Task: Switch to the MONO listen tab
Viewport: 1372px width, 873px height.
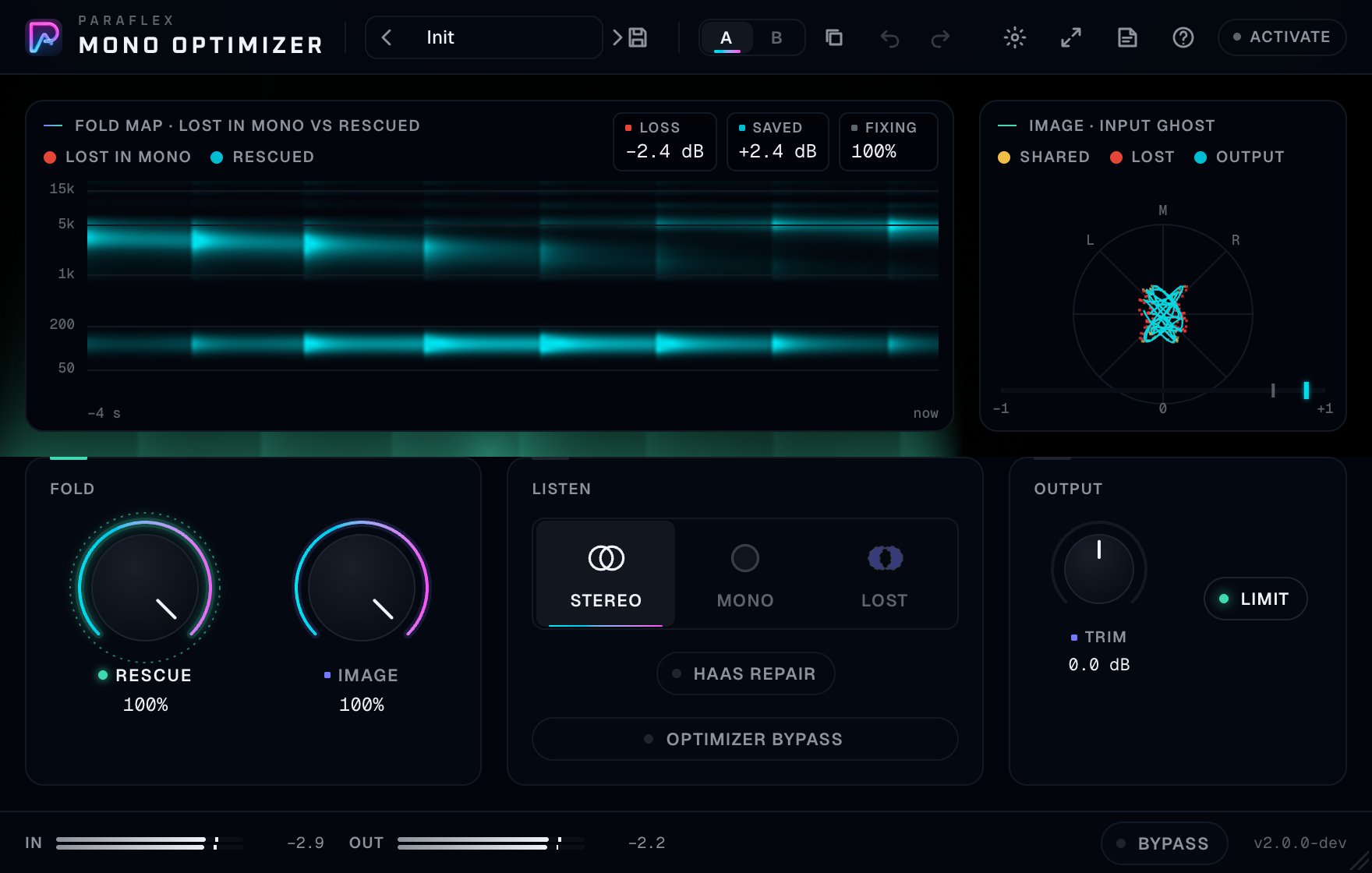Action: coord(745,574)
